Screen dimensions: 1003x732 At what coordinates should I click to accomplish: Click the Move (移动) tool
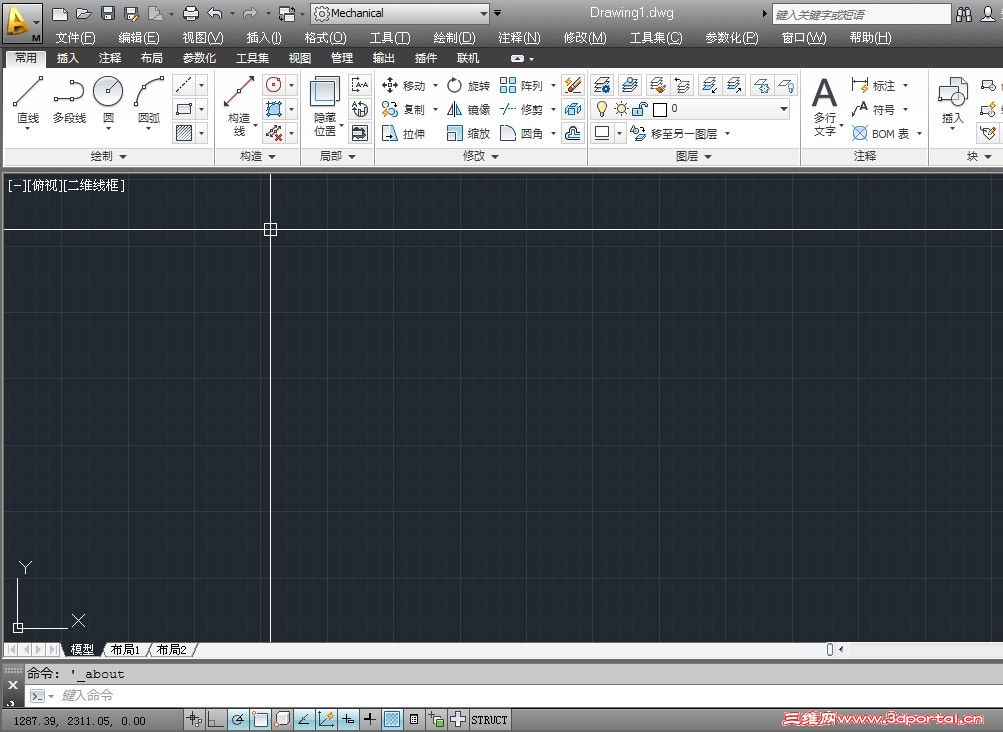coord(404,85)
